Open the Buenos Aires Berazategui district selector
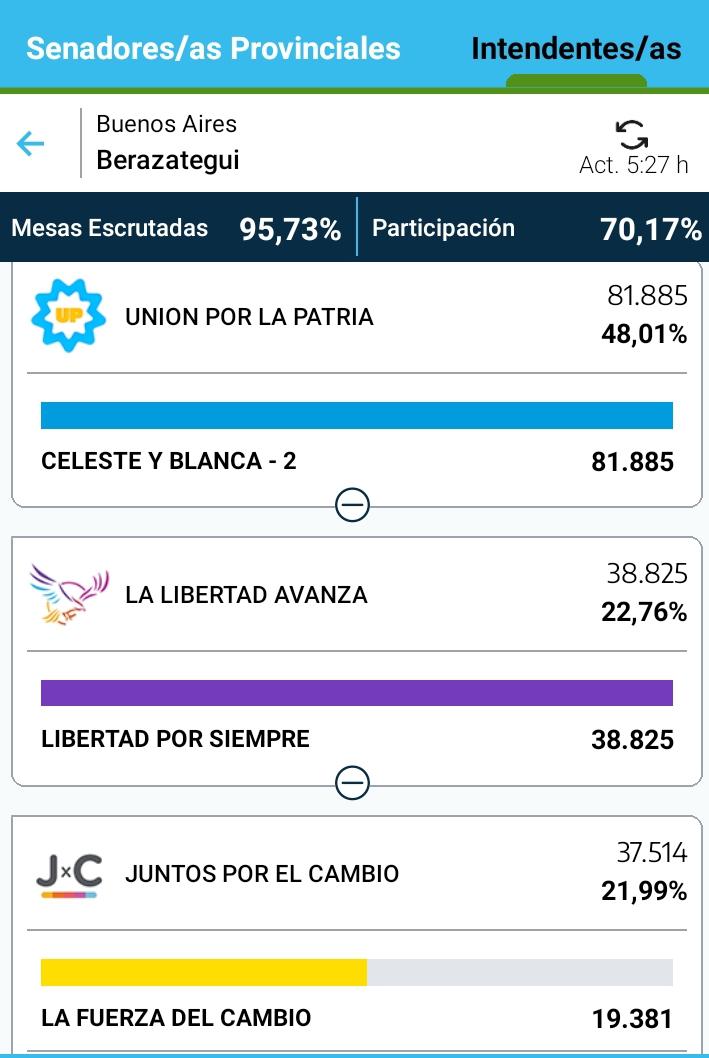The image size is (709, 1058). (x=168, y=143)
